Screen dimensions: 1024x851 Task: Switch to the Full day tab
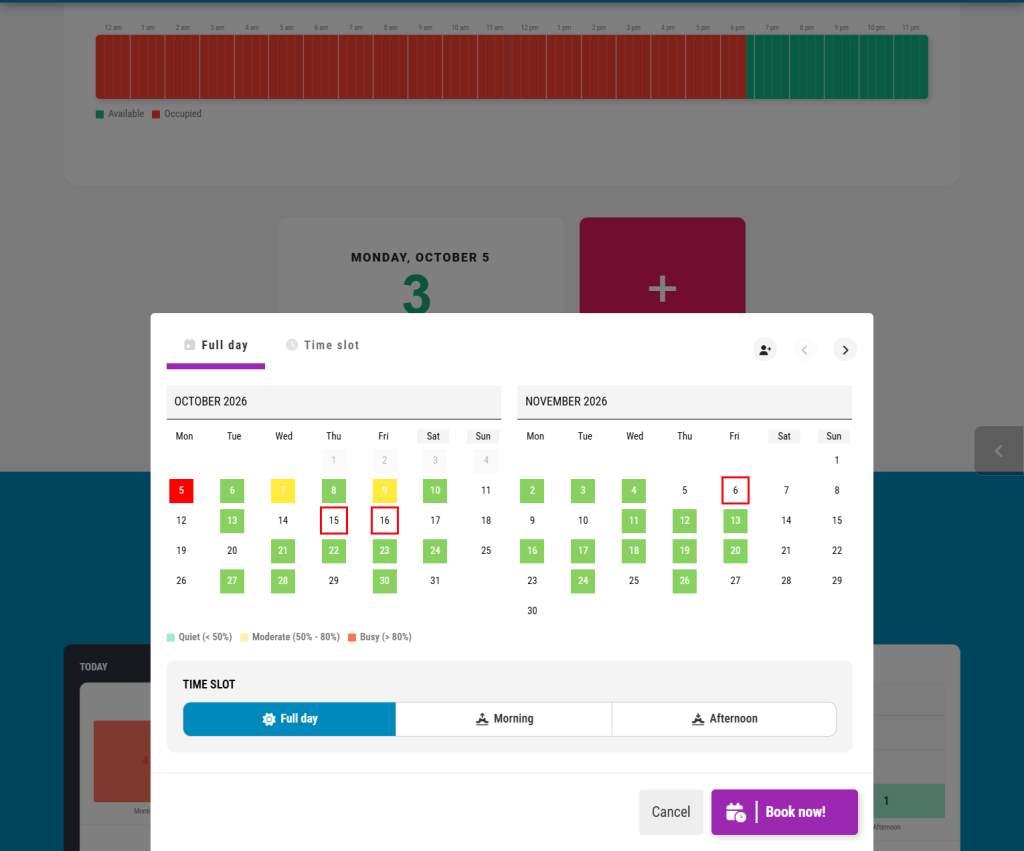point(216,345)
